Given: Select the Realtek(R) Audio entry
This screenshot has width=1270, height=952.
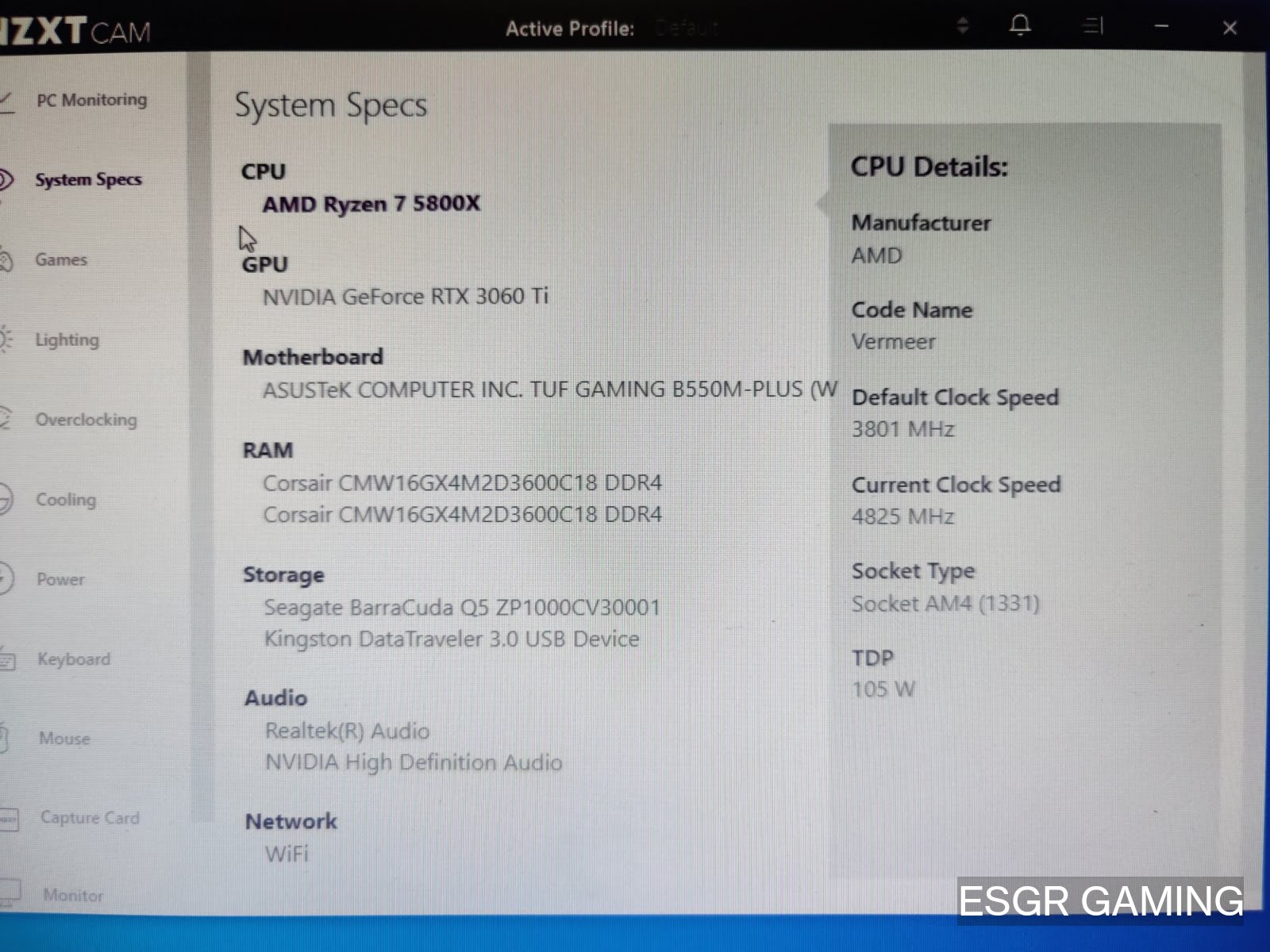Looking at the screenshot, I should coord(347,731).
